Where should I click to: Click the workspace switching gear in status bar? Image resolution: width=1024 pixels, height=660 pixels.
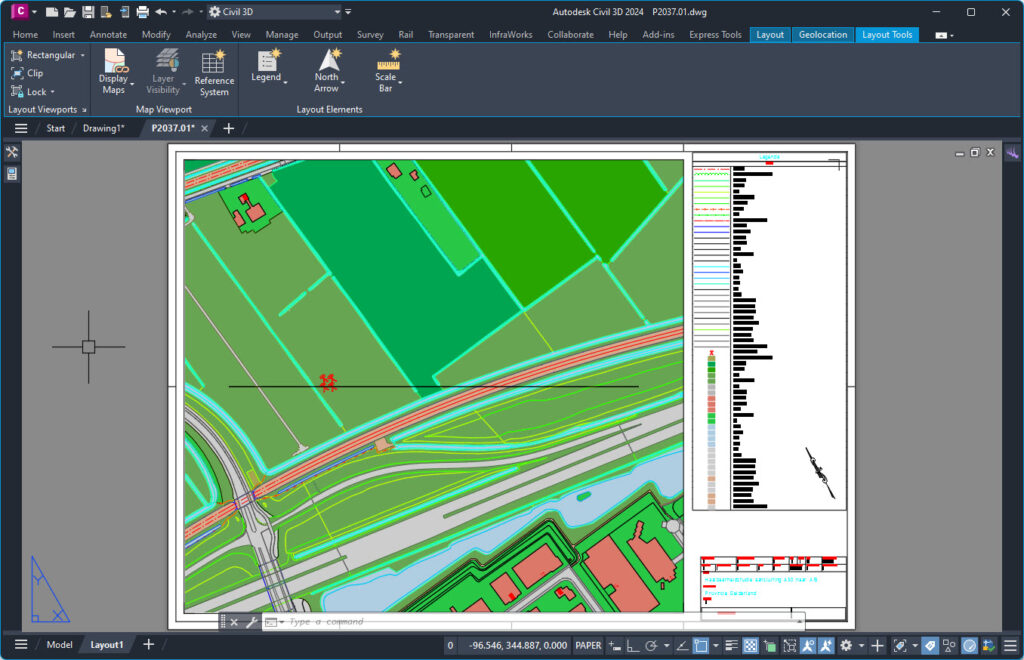click(x=846, y=646)
